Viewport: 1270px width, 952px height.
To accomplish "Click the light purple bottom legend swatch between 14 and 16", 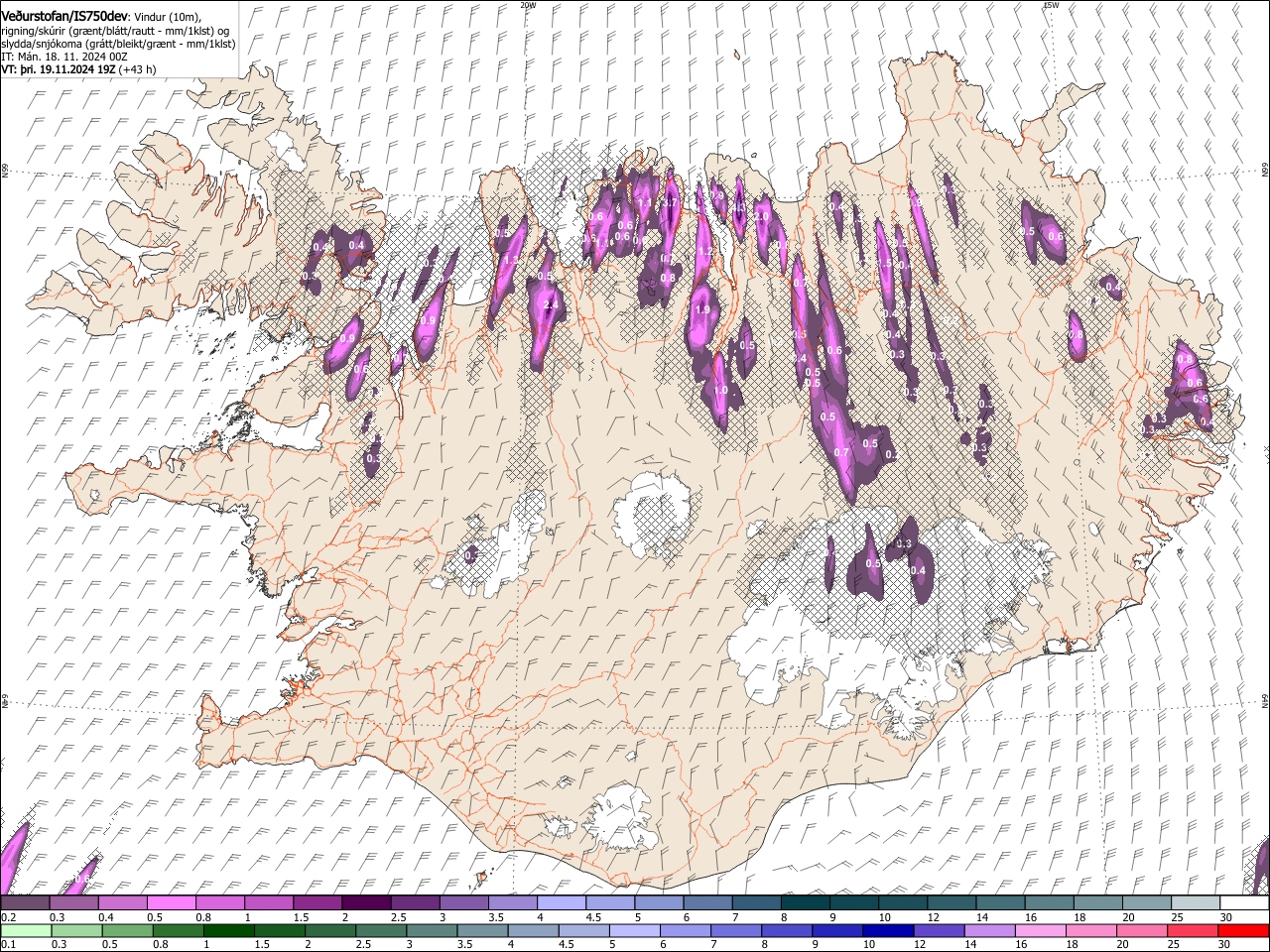I will click(991, 930).
